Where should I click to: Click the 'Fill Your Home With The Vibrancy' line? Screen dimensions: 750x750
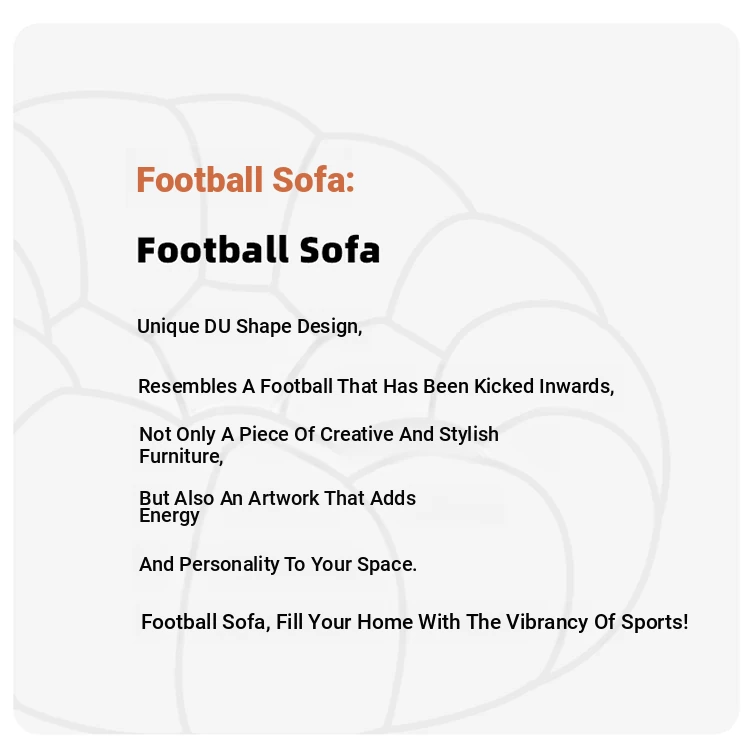pyautogui.click(x=415, y=622)
